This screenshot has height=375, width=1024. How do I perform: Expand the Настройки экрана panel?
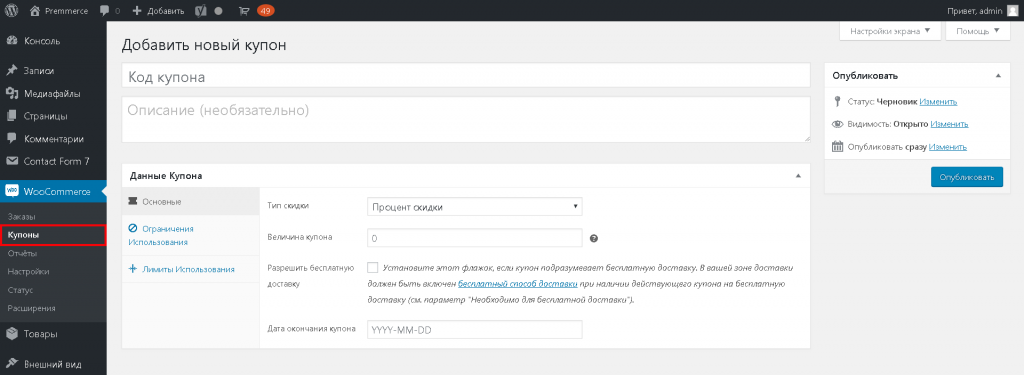(x=889, y=31)
